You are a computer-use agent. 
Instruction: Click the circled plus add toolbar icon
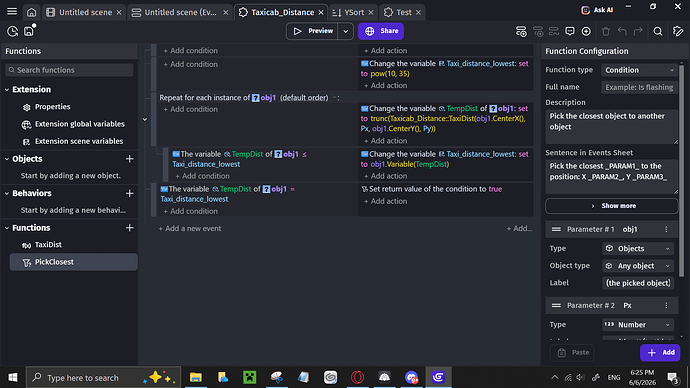point(586,31)
